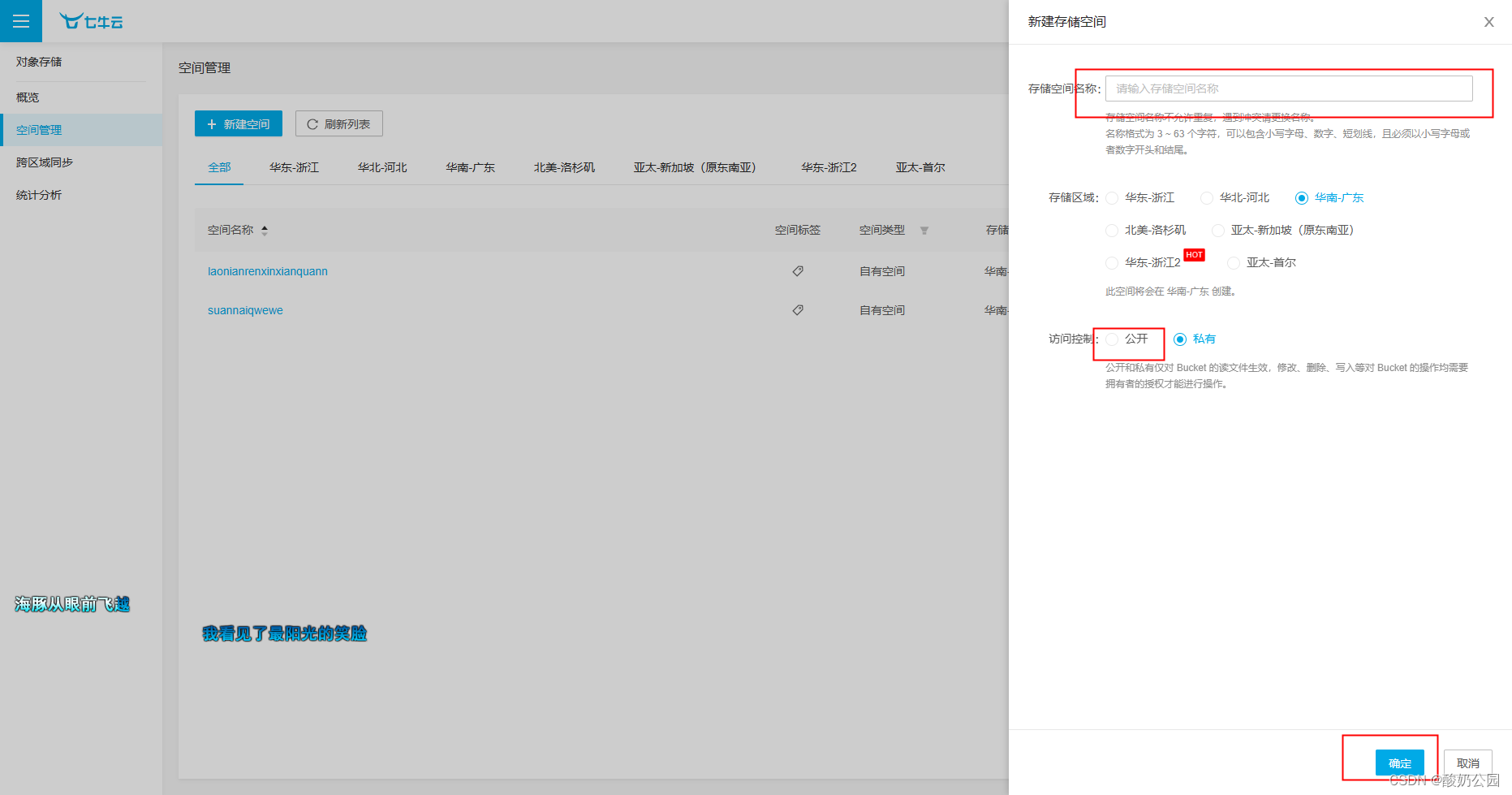This screenshot has width=1512, height=795.
Task: Set access control to 私有
Action: (x=1180, y=339)
